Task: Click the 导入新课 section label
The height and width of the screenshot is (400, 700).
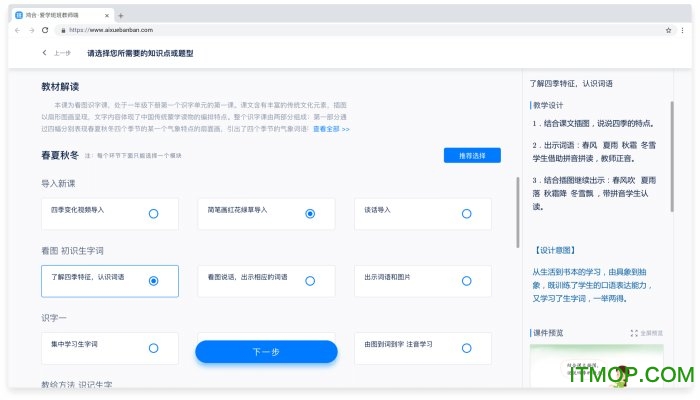Action: [x=58, y=183]
